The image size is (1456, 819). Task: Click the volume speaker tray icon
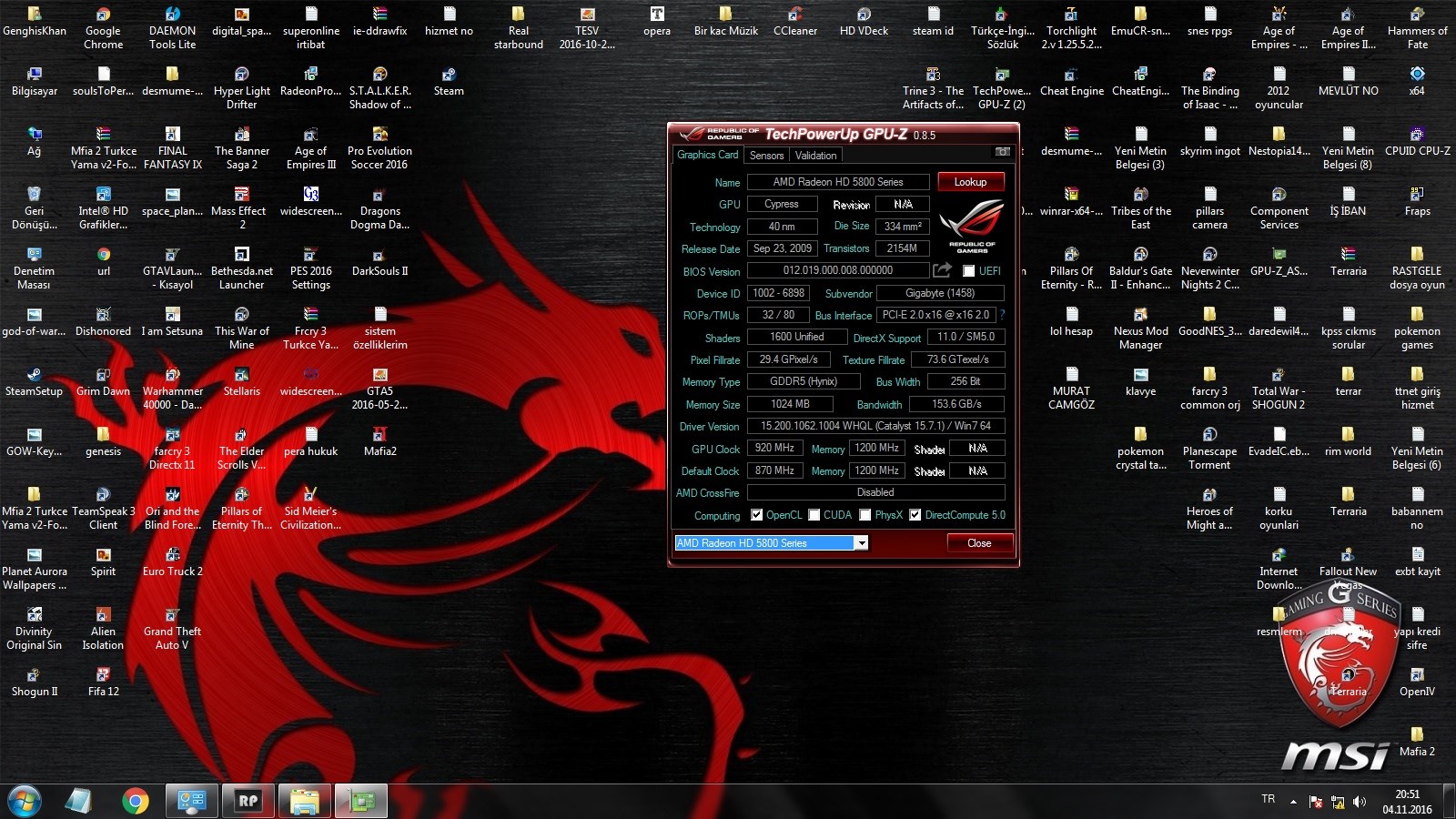pyautogui.click(x=1360, y=802)
